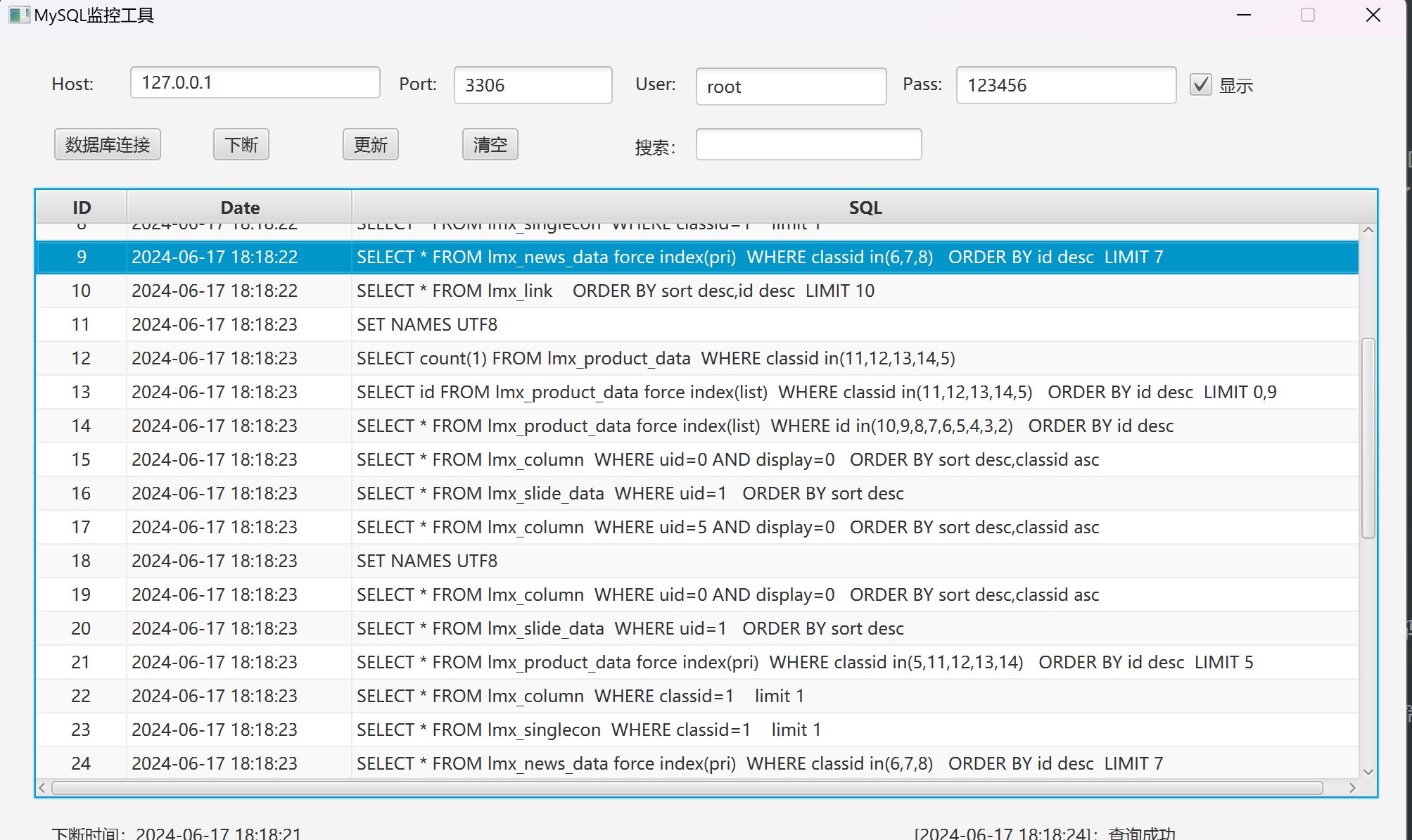Click the 下断时间 status text

[177, 833]
